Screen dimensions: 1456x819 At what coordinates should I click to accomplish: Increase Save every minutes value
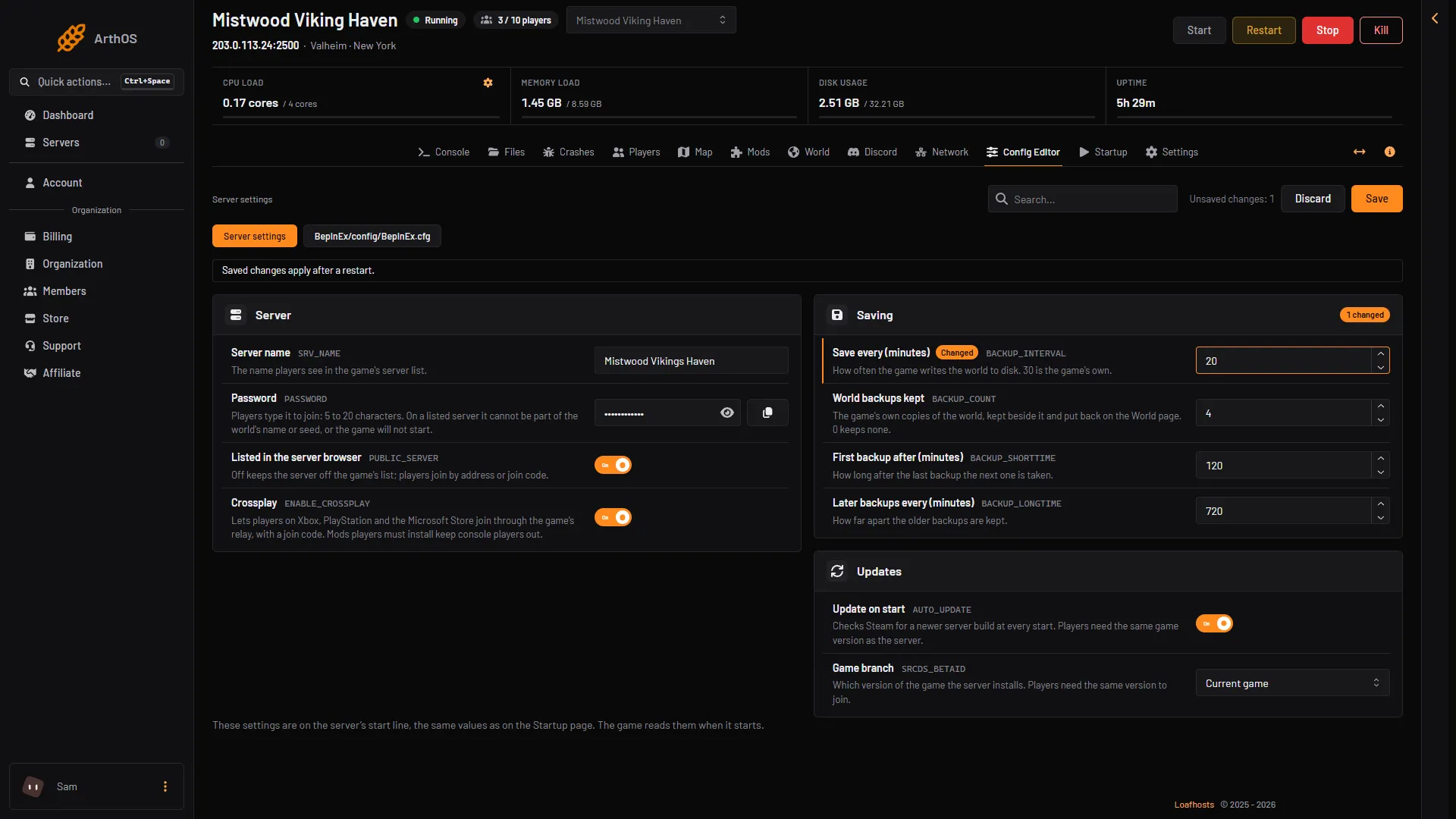(x=1380, y=354)
